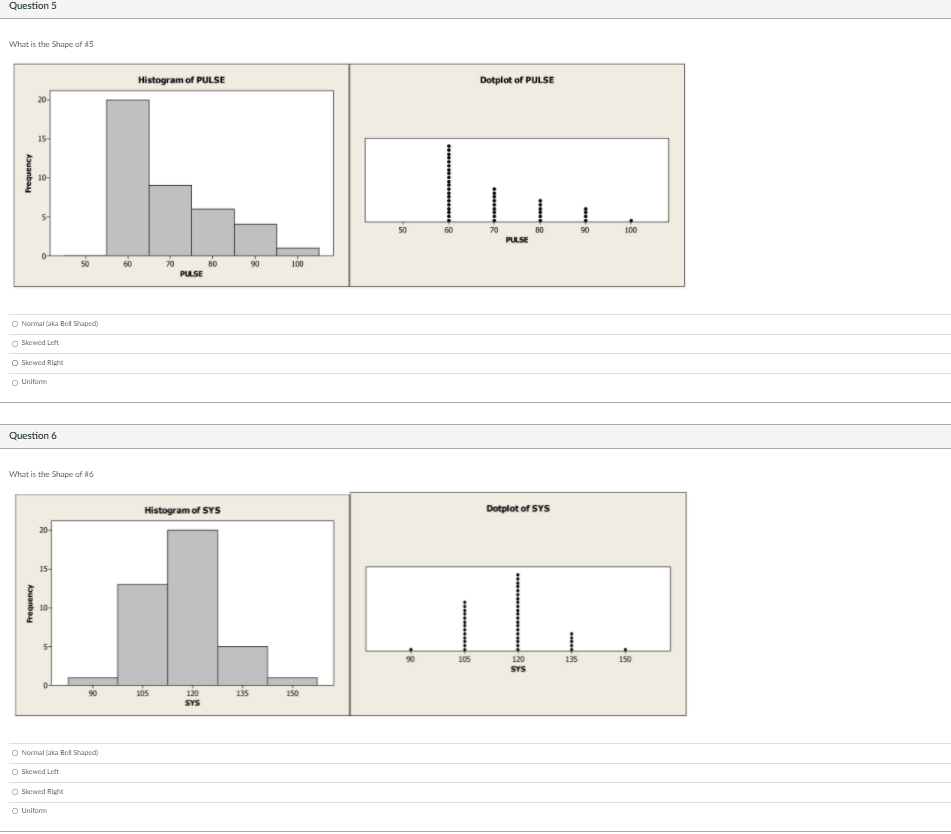Click the Dotplot of SYS image
This screenshot has width=951, height=834.
click(517, 605)
